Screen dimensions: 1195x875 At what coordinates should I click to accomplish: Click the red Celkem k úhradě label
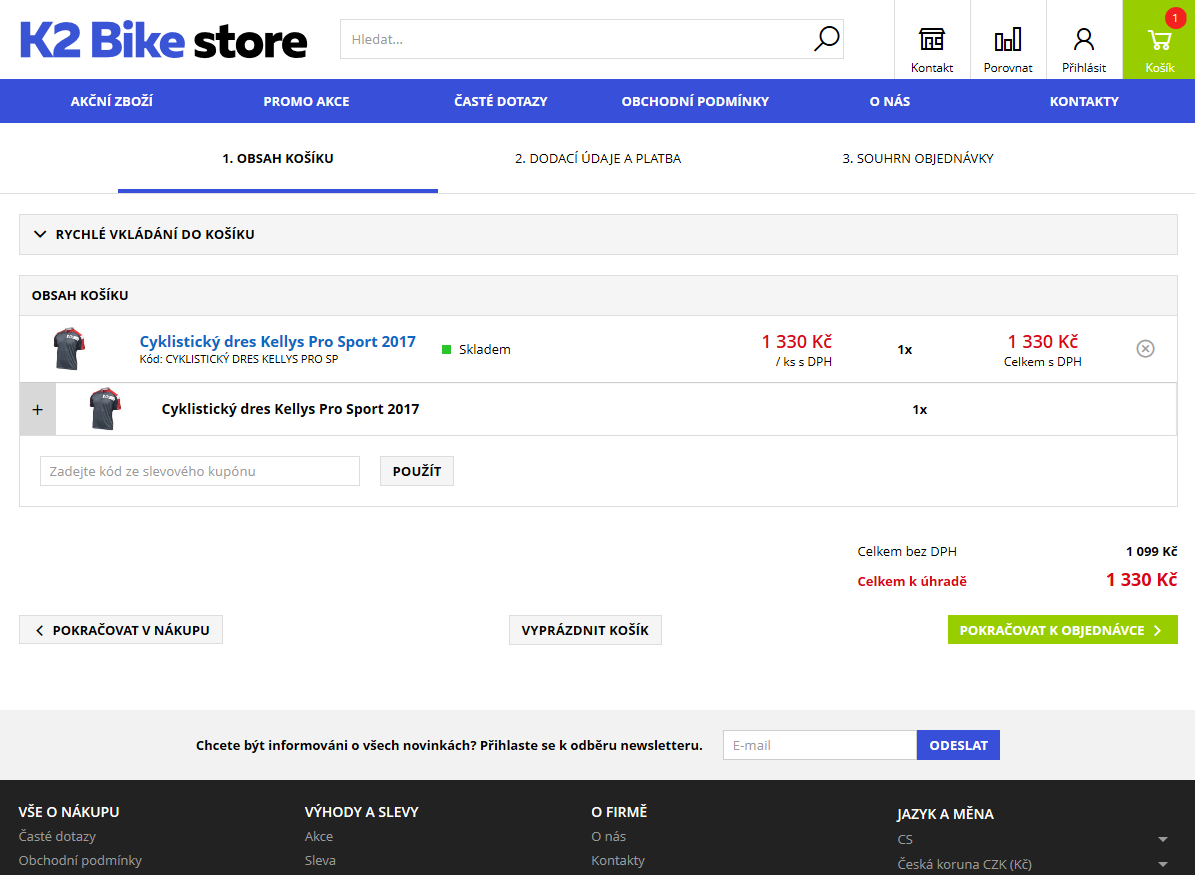(x=911, y=581)
